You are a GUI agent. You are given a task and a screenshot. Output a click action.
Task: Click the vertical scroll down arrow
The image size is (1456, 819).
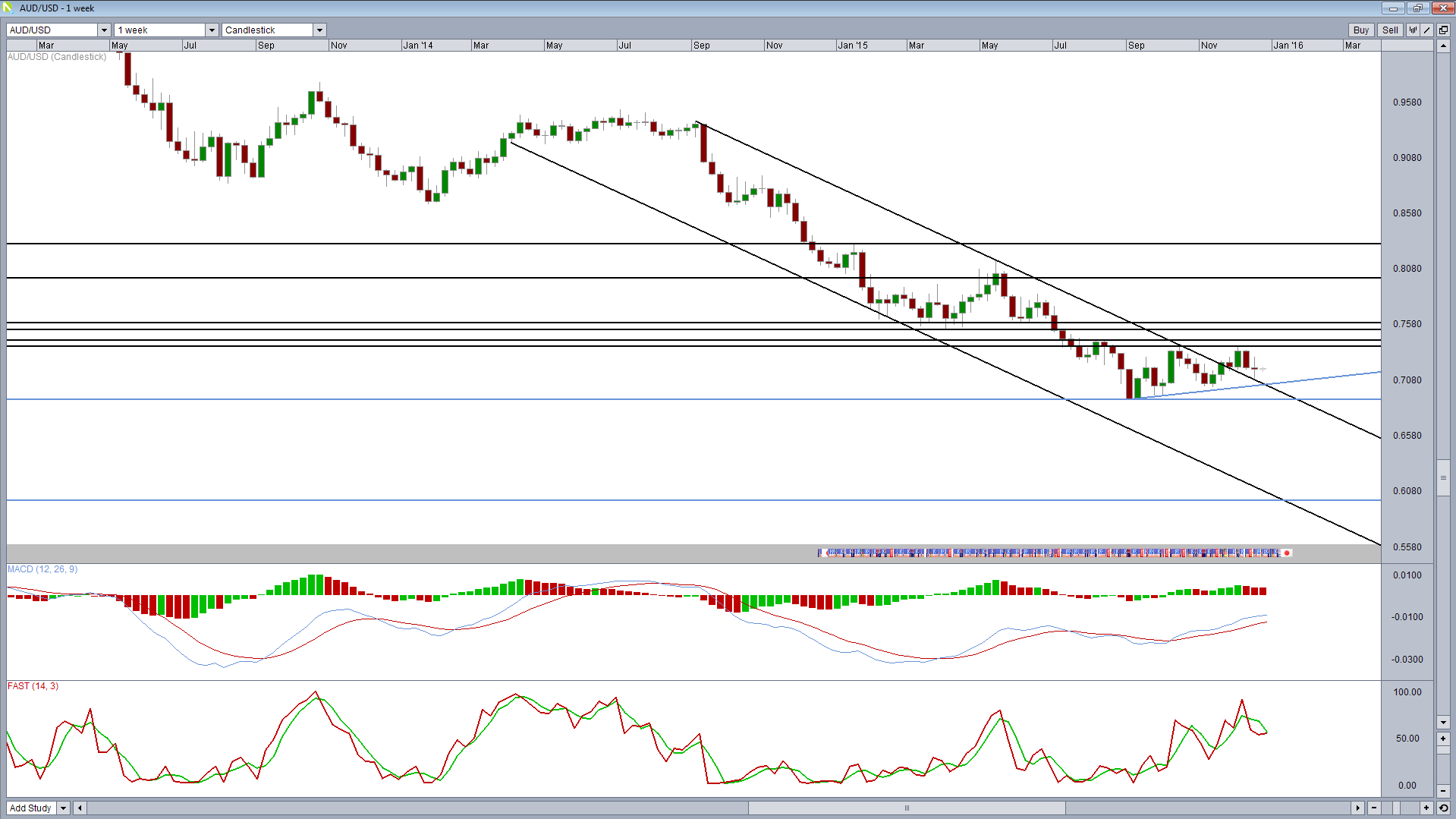[1443, 723]
